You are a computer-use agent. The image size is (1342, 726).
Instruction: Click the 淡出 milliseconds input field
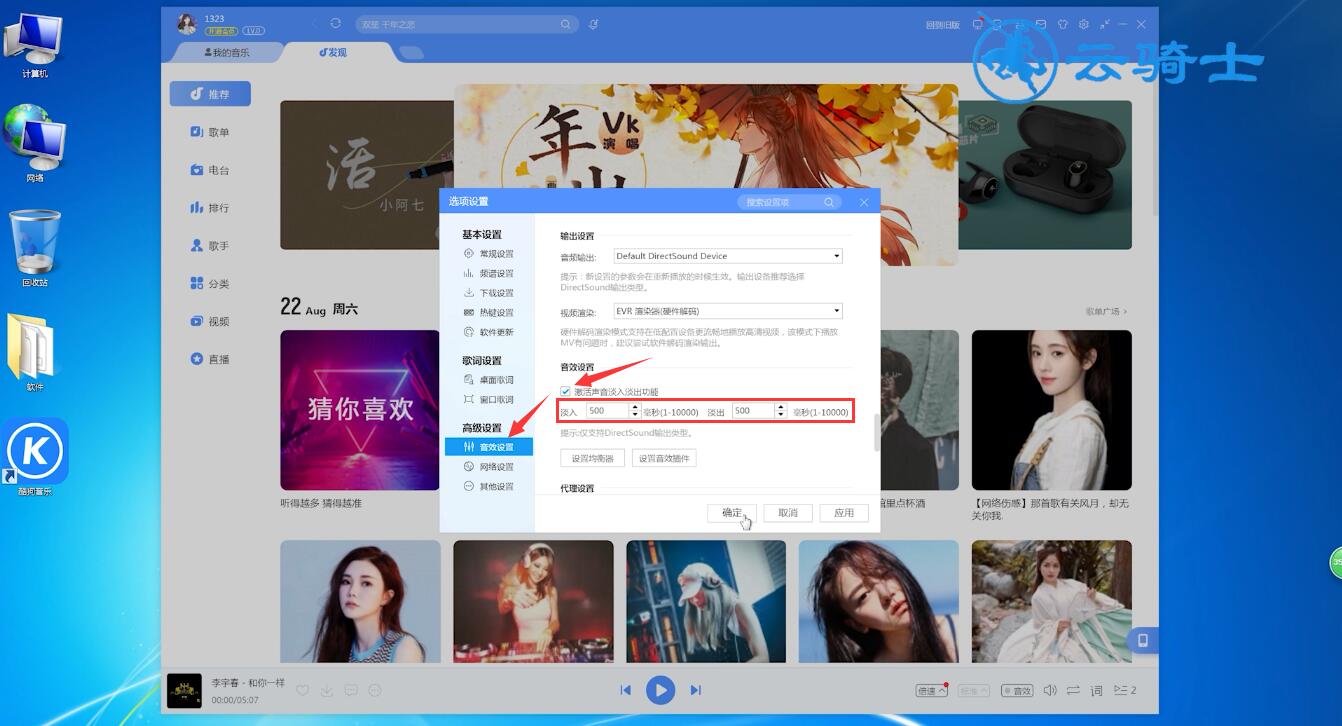pyautogui.click(x=753, y=411)
